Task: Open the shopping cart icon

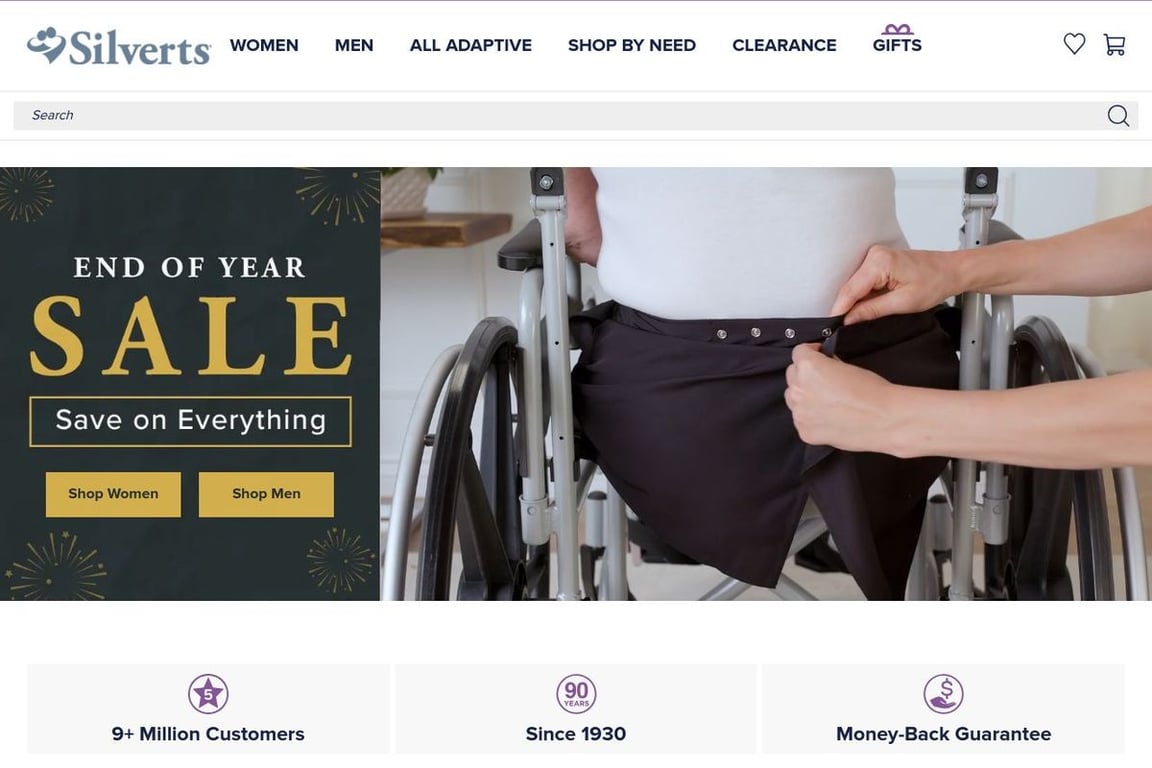Action: [1115, 45]
